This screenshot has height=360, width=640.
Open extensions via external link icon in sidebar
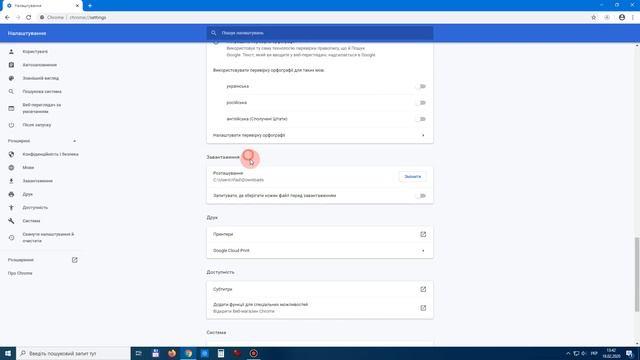[x=75, y=260]
